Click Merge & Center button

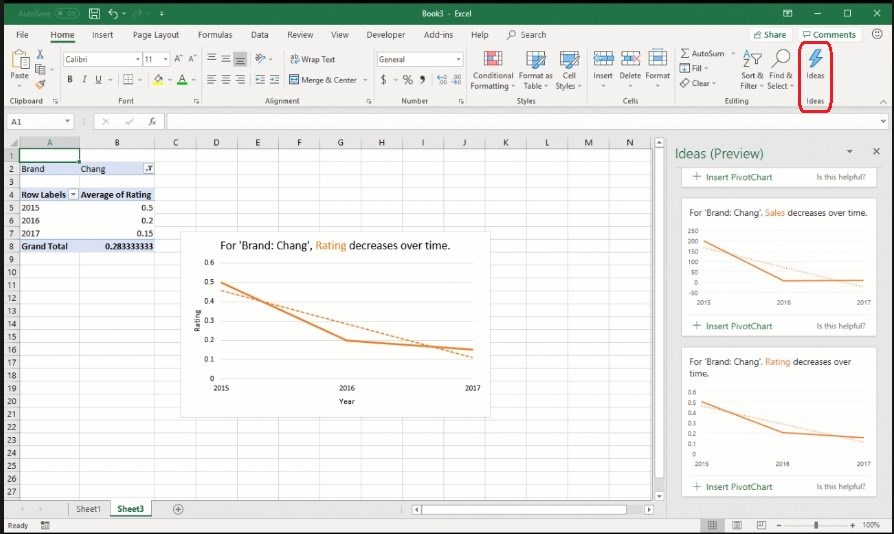[323, 80]
